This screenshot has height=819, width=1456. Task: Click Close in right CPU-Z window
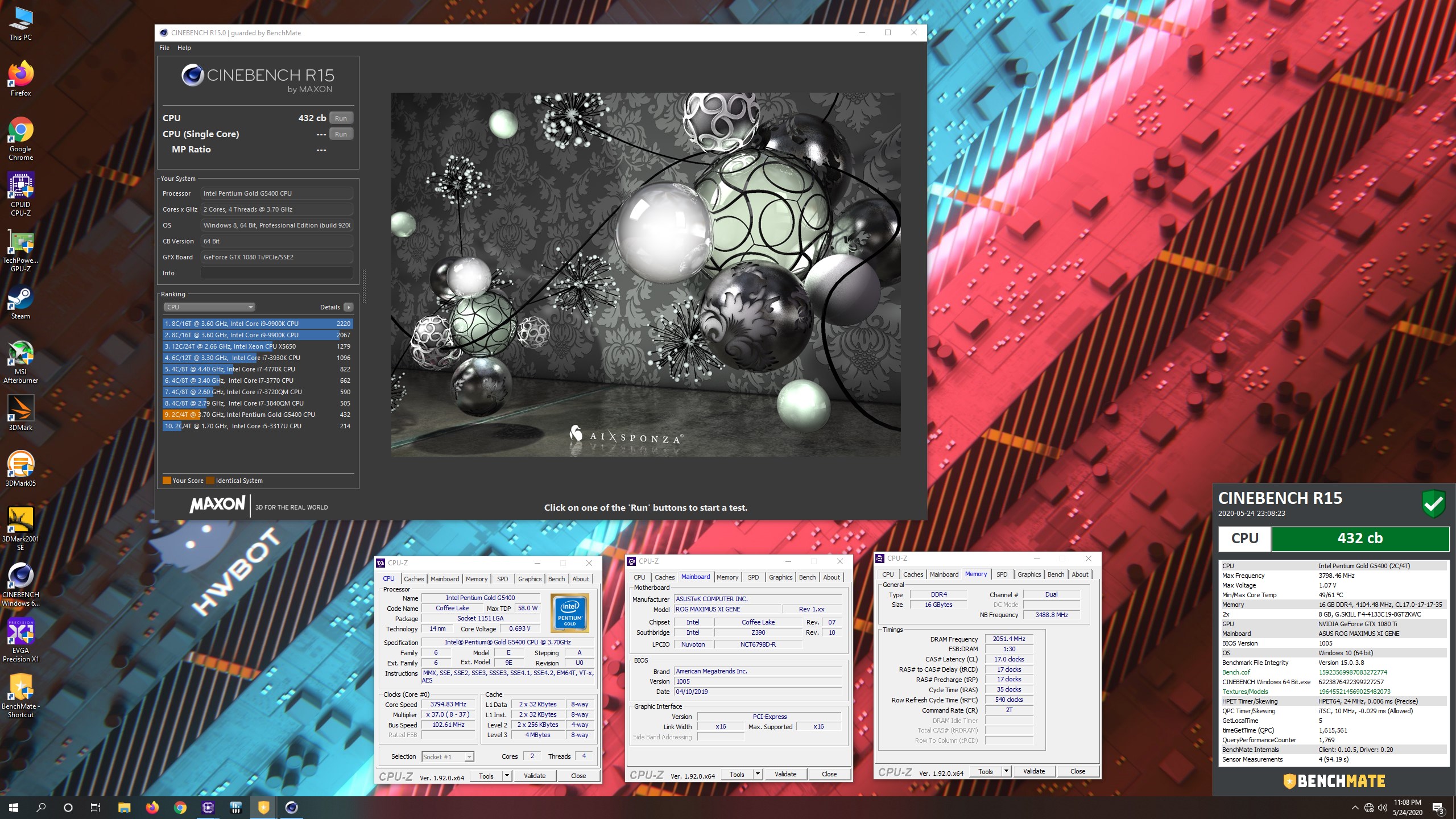tap(1078, 772)
